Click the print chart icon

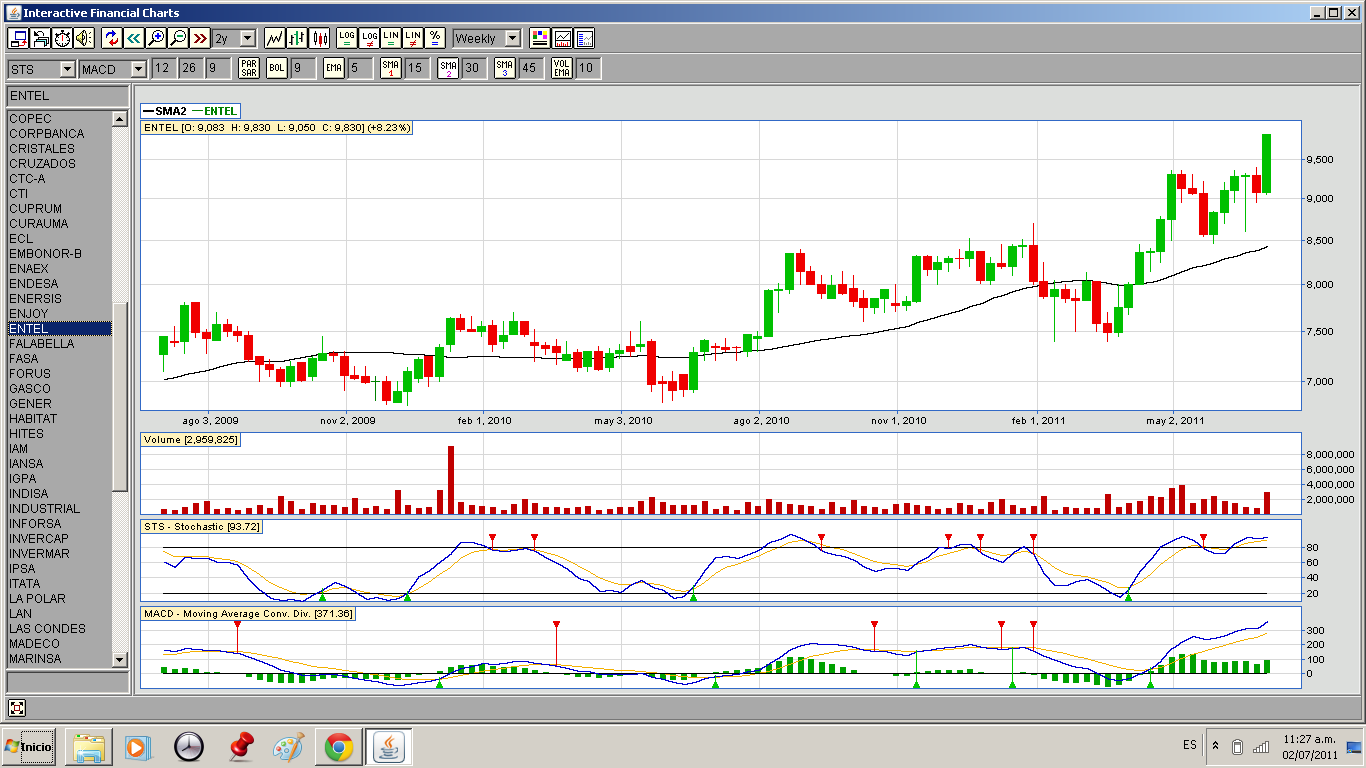40,38
